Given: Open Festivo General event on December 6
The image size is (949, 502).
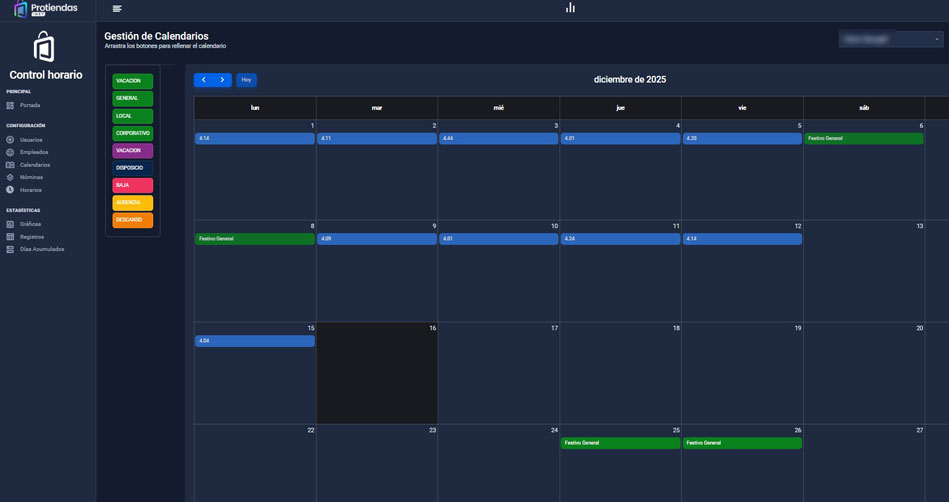Looking at the screenshot, I should 864,139.
